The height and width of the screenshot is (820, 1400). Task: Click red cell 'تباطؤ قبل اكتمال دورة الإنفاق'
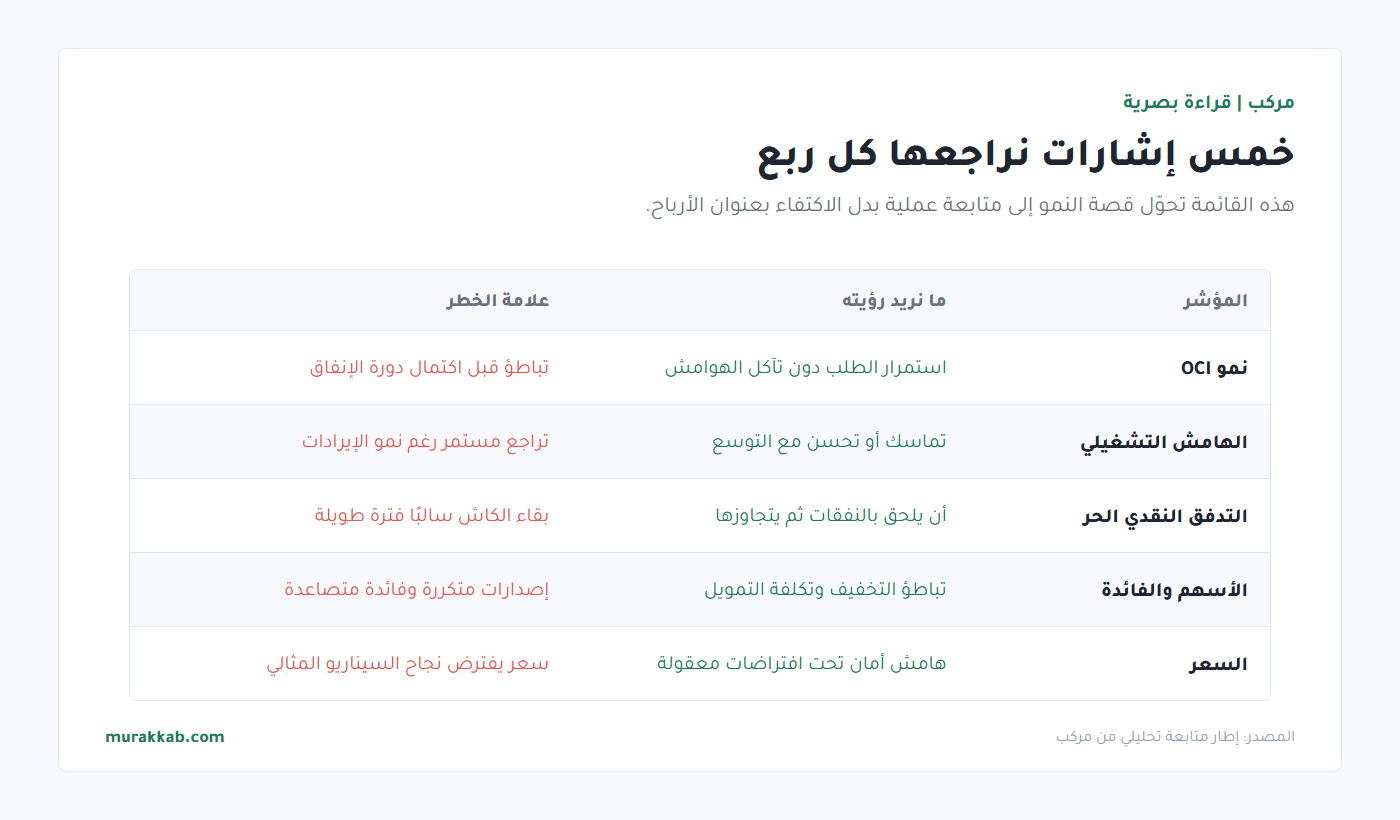pos(430,368)
